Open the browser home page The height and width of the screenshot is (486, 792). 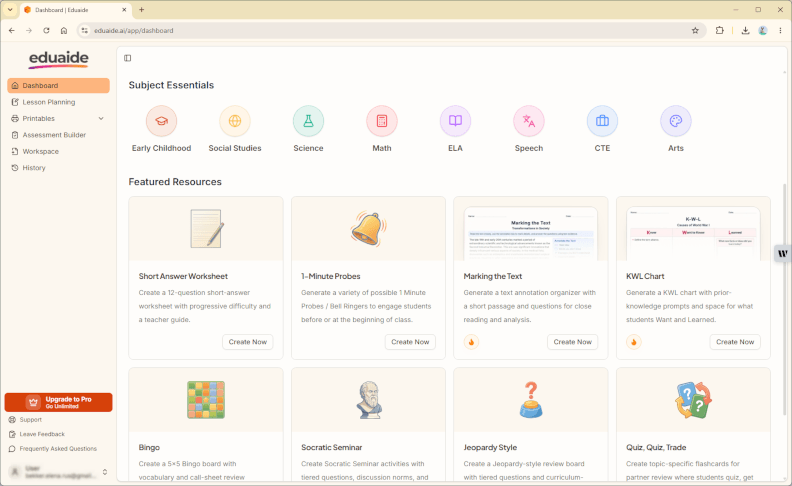coord(64,30)
